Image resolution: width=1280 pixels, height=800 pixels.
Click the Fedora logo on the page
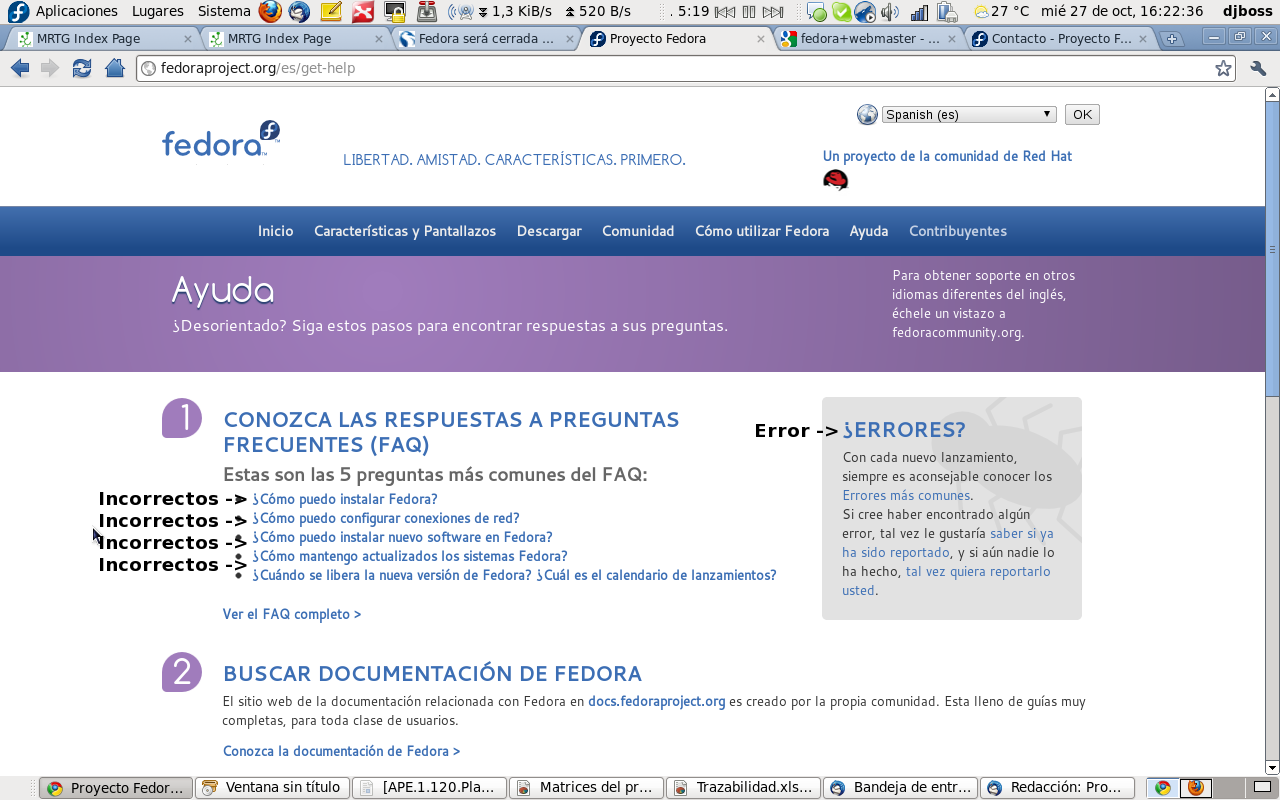(x=221, y=139)
